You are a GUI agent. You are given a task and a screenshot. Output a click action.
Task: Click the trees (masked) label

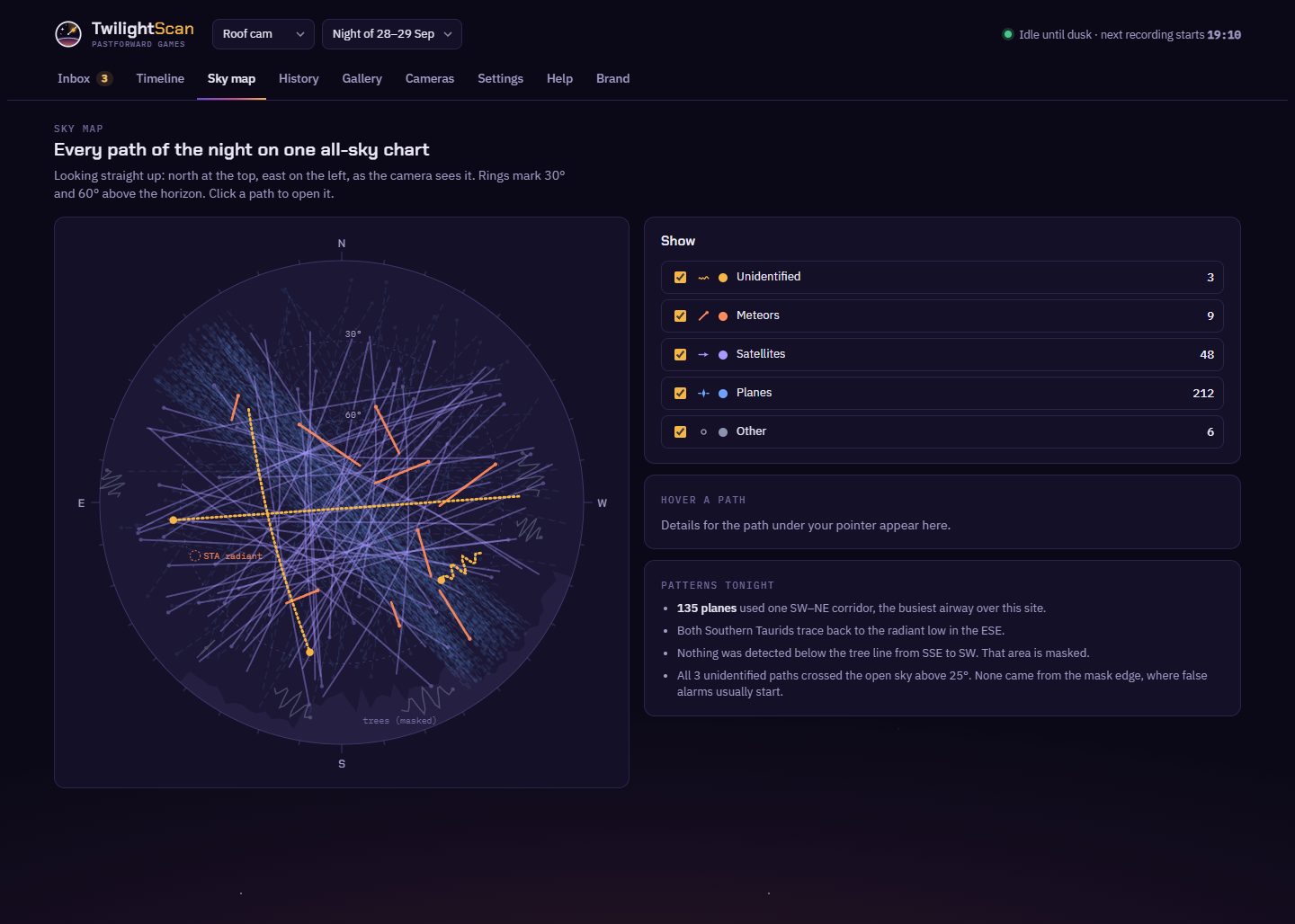(x=399, y=721)
